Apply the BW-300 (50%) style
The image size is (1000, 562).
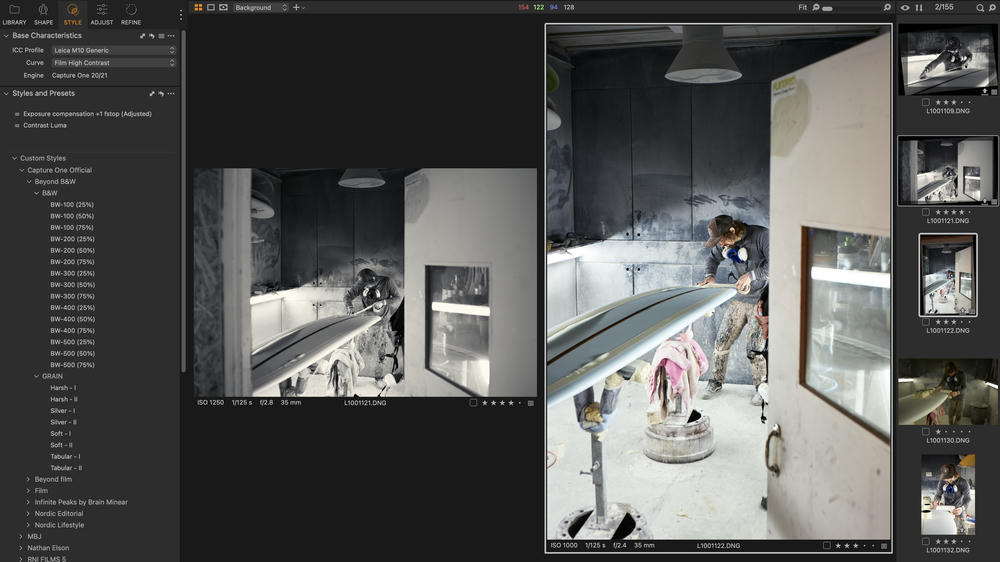point(72,285)
